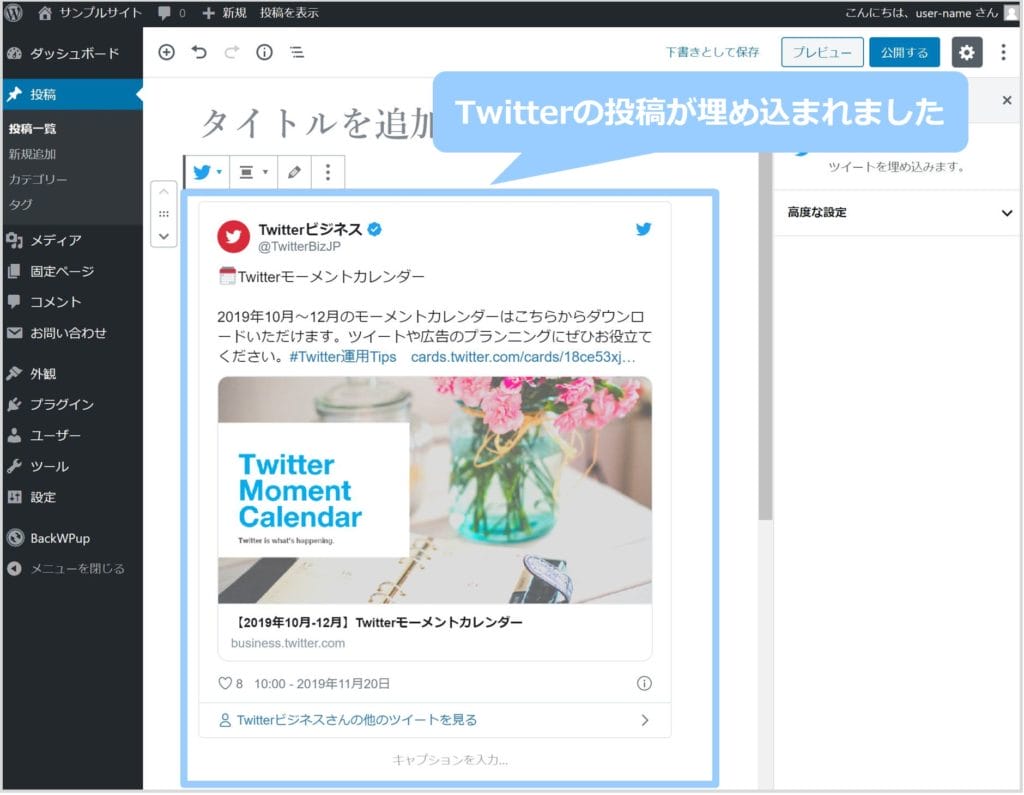
Task: Click the card title Twitterモーメントカレンダー
Action: click(381, 623)
